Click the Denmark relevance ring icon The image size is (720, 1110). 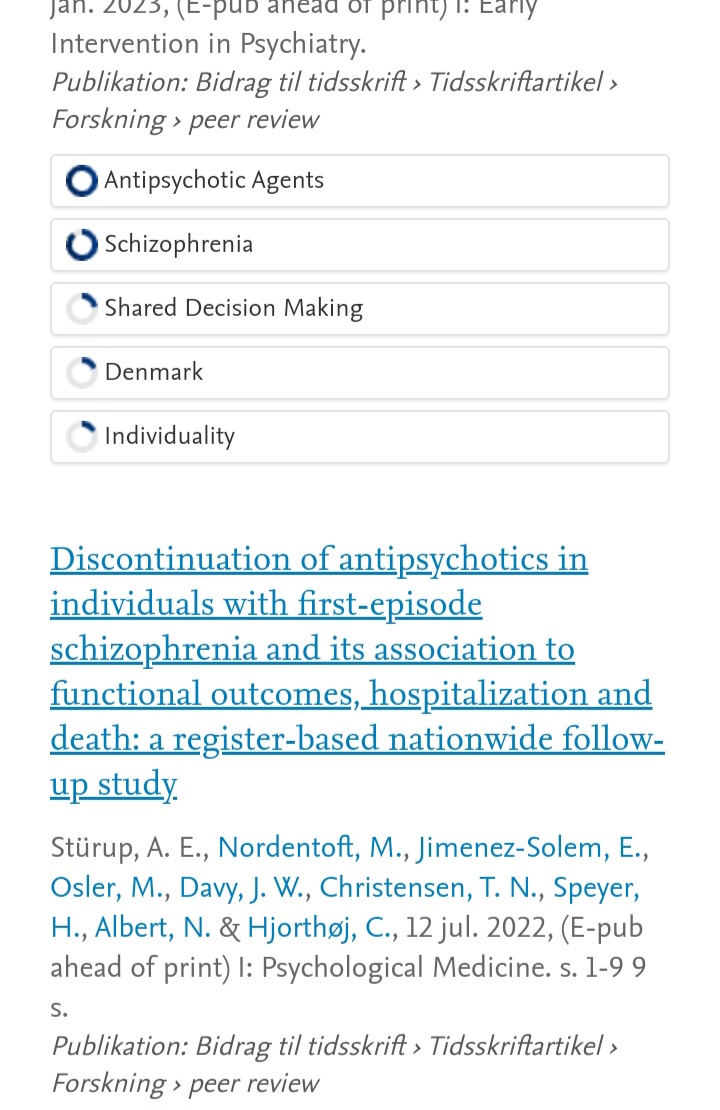[81, 373]
